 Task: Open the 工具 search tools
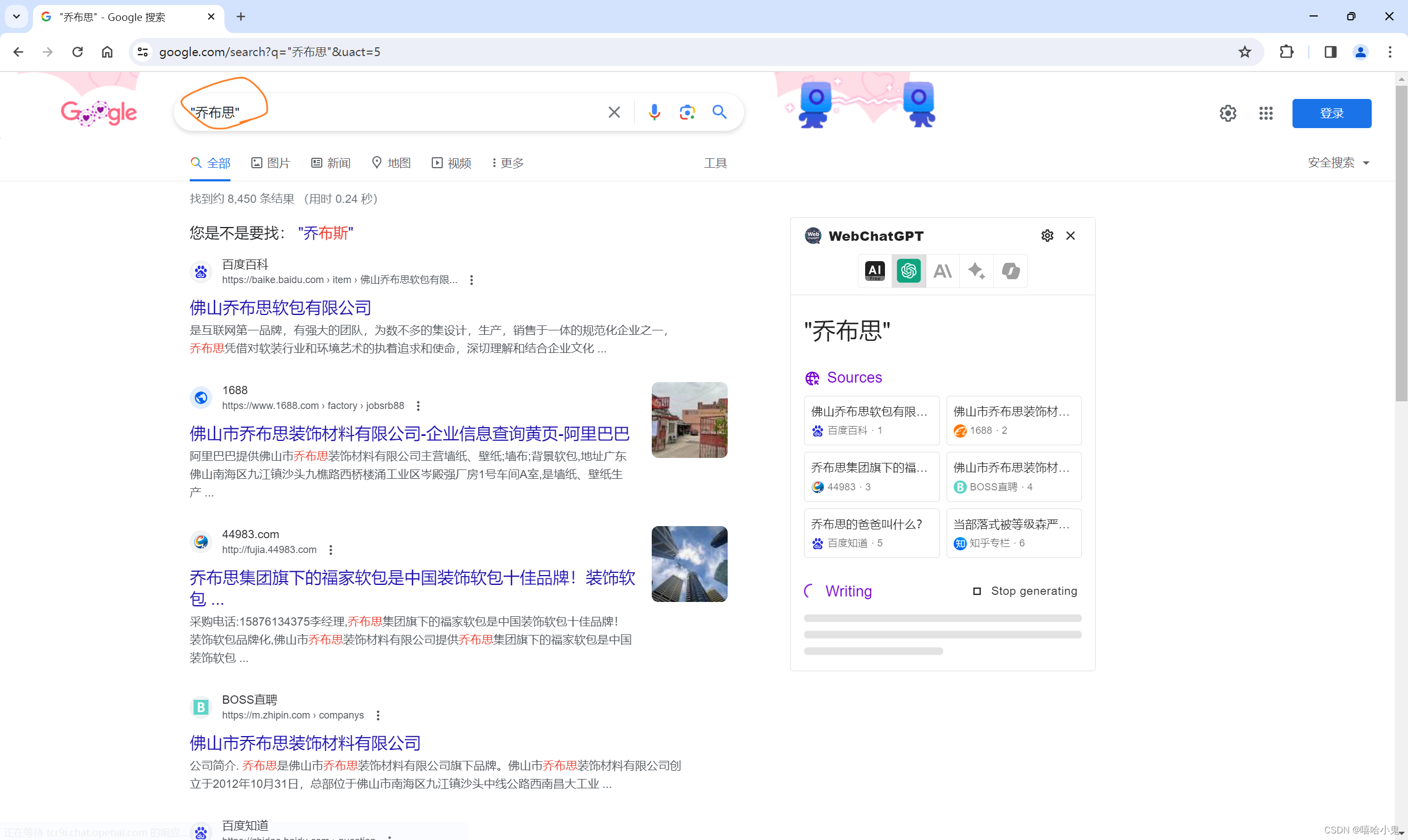pos(715,163)
